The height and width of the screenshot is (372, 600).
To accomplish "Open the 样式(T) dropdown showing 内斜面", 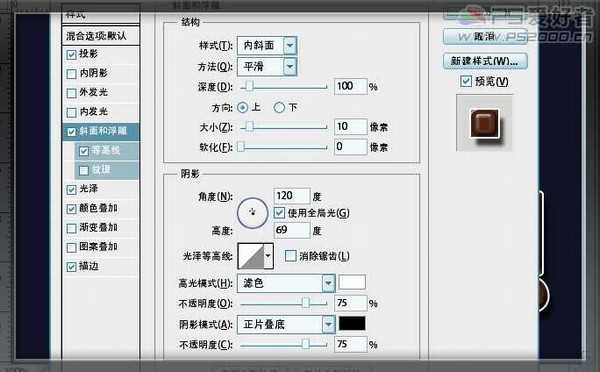I will (267, 46).
